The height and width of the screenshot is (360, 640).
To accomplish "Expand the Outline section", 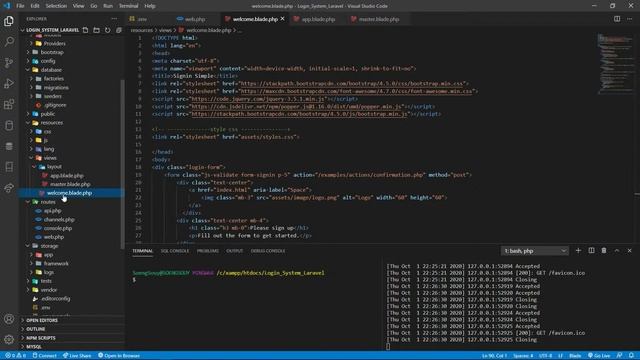I will point(36,329).
